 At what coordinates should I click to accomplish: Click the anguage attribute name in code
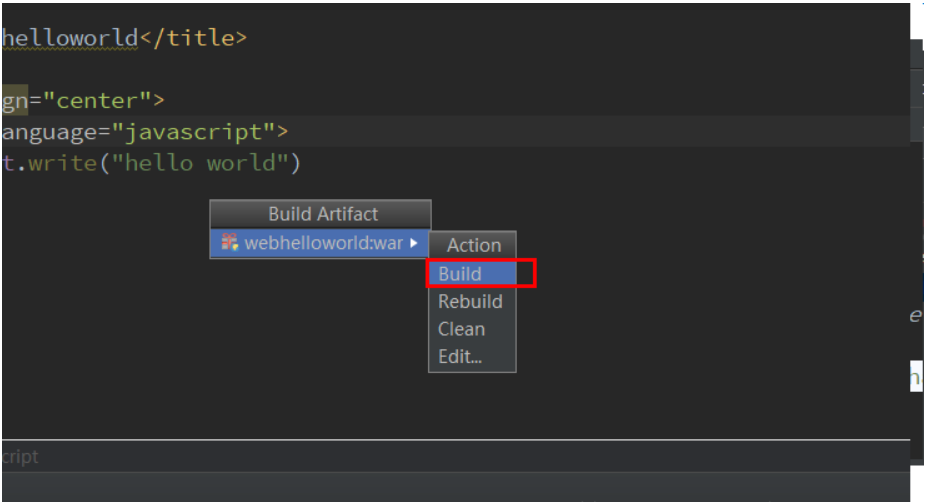coord(48,132)
